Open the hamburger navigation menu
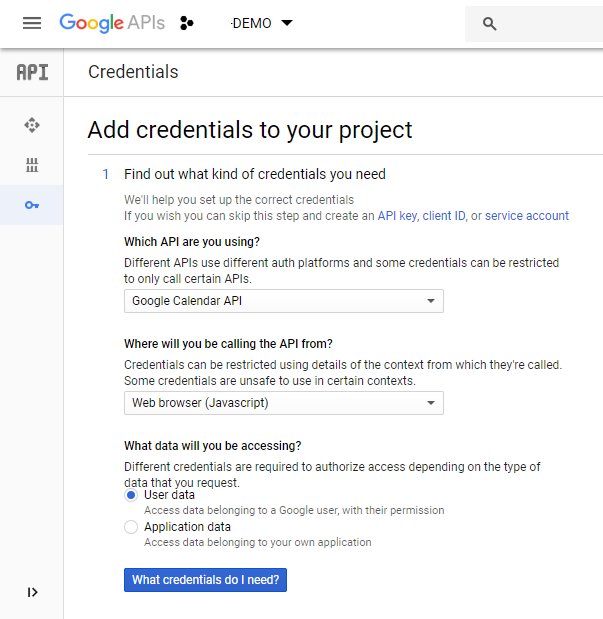The height and width of the screenshot is (619, 603). 32,23
